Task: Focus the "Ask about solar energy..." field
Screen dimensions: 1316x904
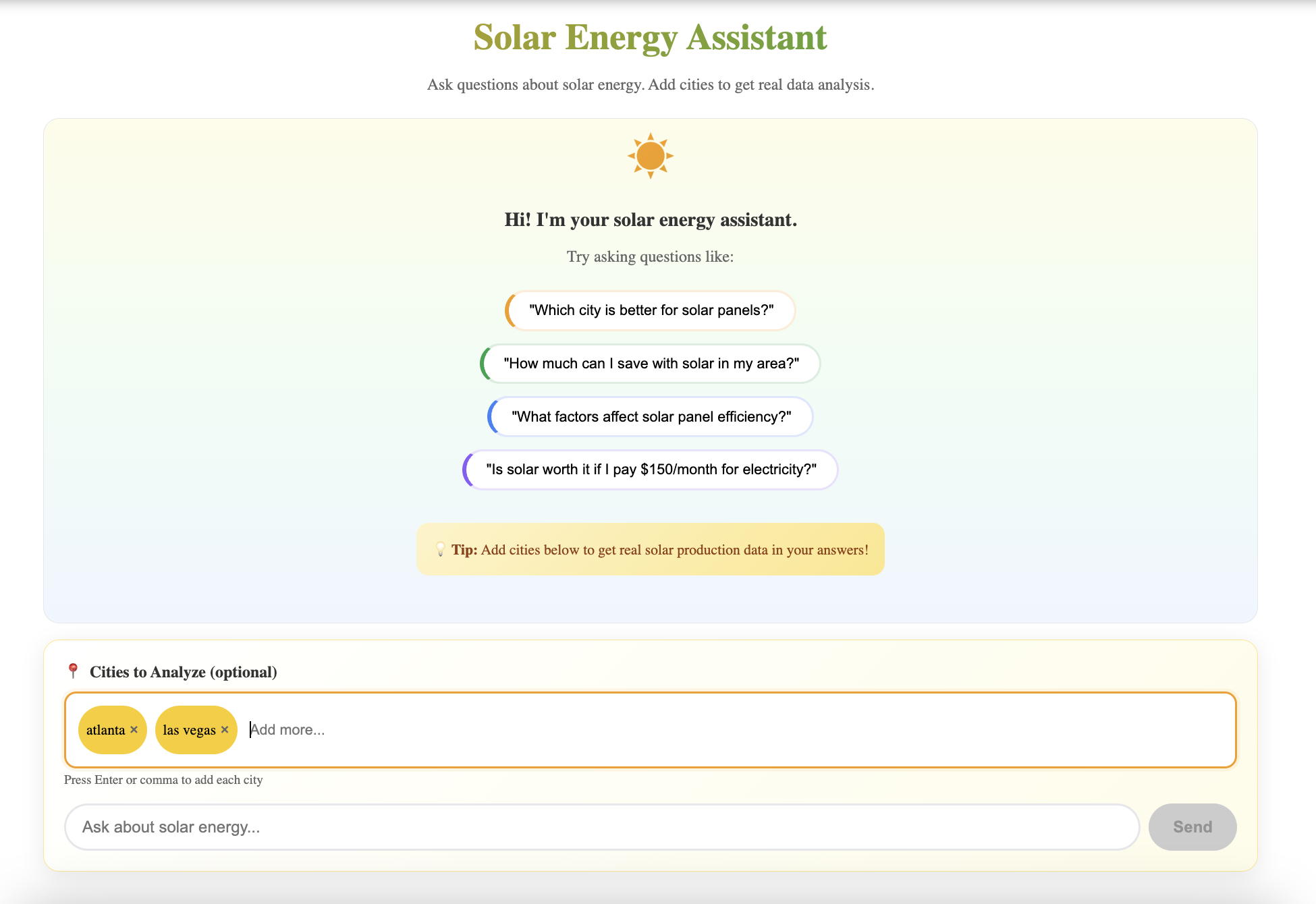Action: click(601, 827)
